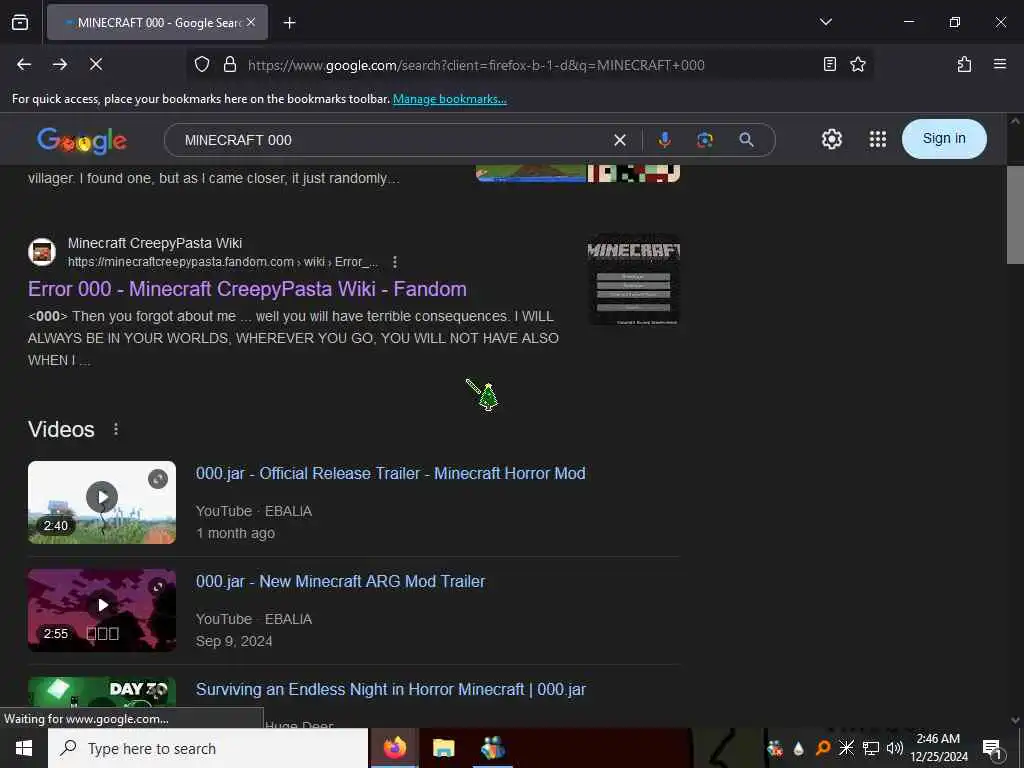This screenshot has width=1024, height=768.
Task: Click the Google search box
Action: (392, 140)
